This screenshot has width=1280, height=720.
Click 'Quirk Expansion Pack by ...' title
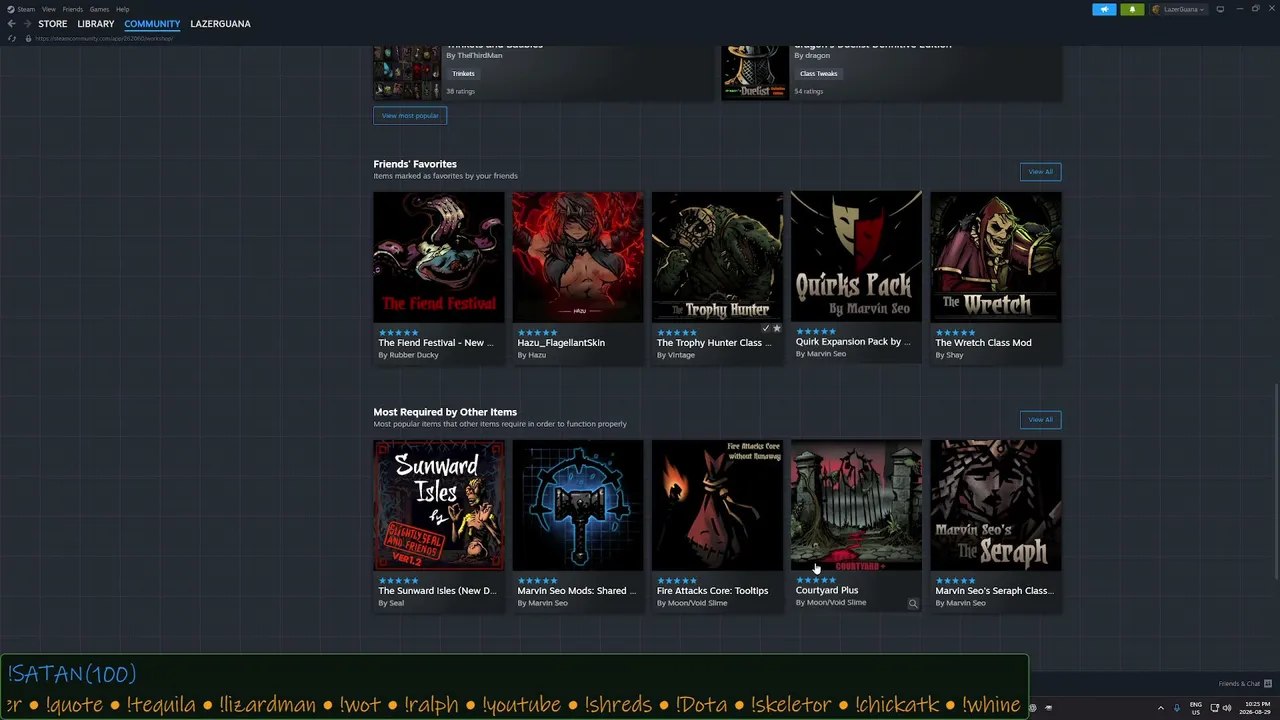point(853,342)
